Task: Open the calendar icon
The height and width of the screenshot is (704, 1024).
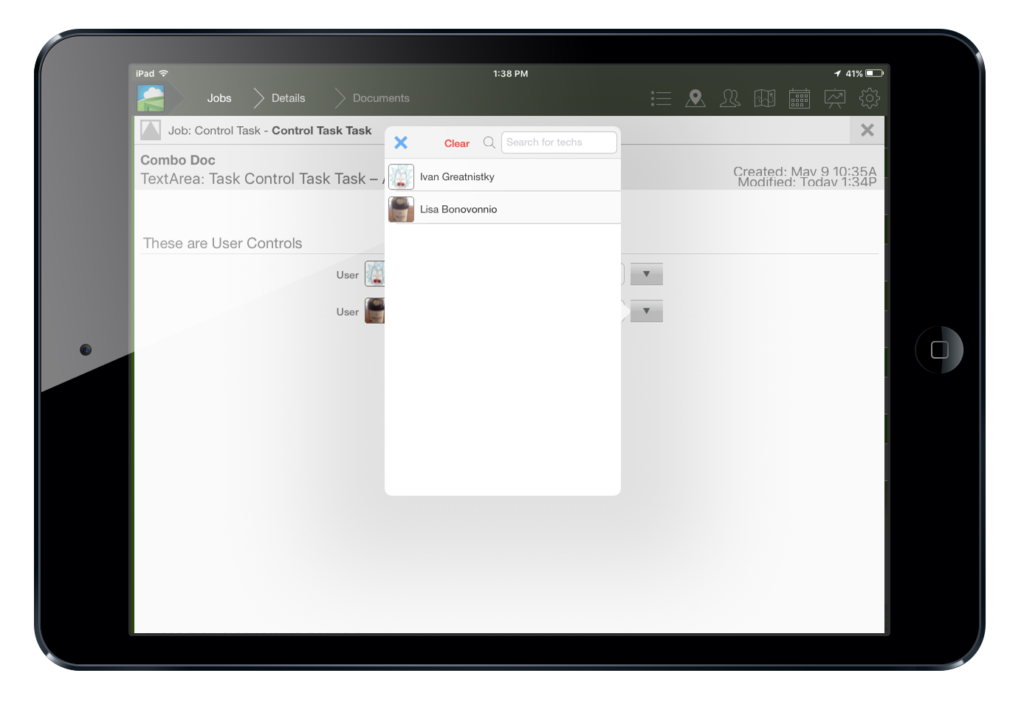Action: tap(799, 99)
